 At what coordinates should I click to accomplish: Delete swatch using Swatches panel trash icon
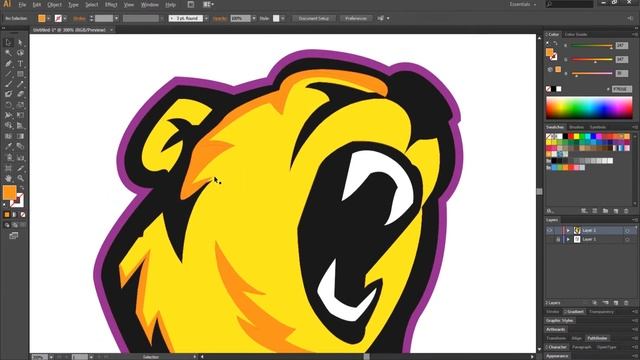tap(626, 211)
